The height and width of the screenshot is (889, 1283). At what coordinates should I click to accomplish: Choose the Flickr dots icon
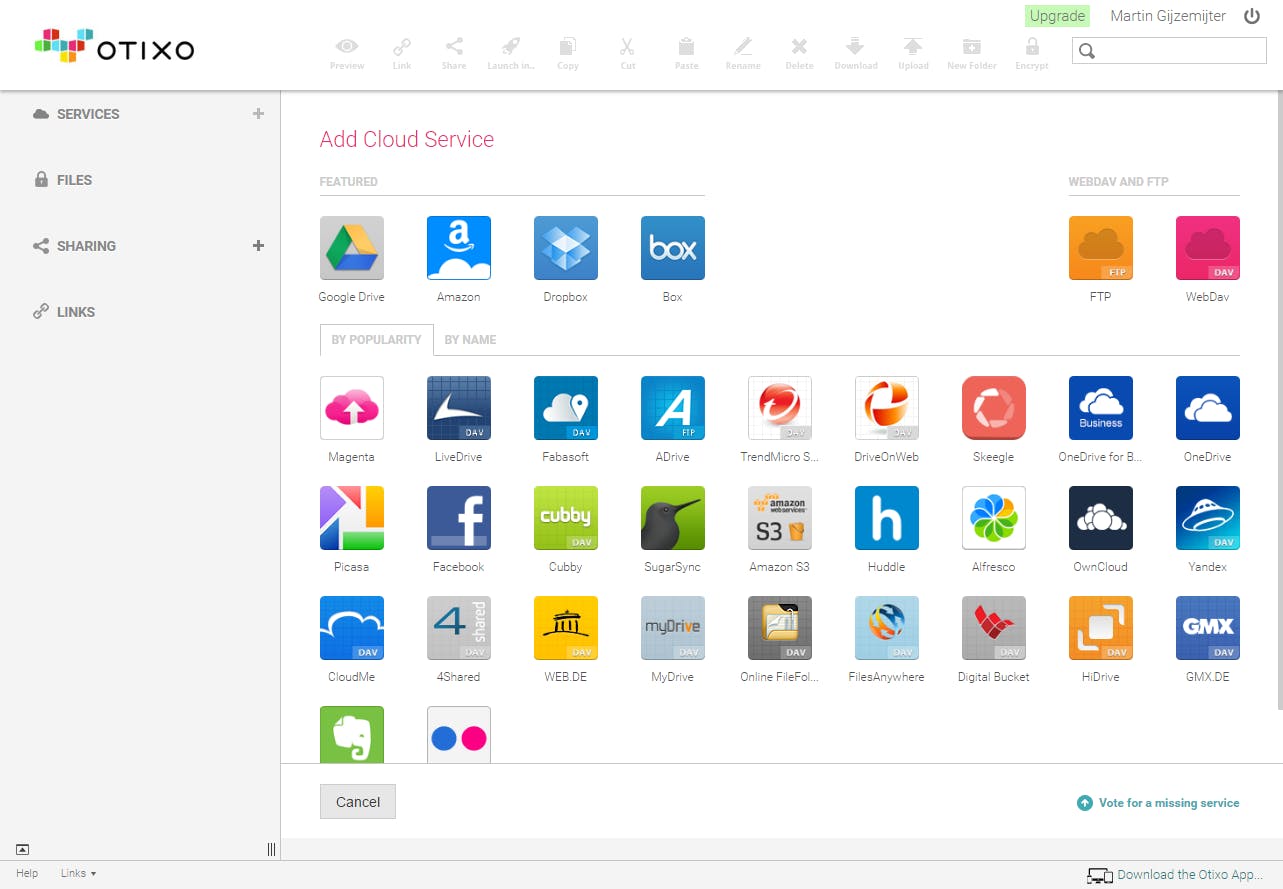click(x=458, y=734)
